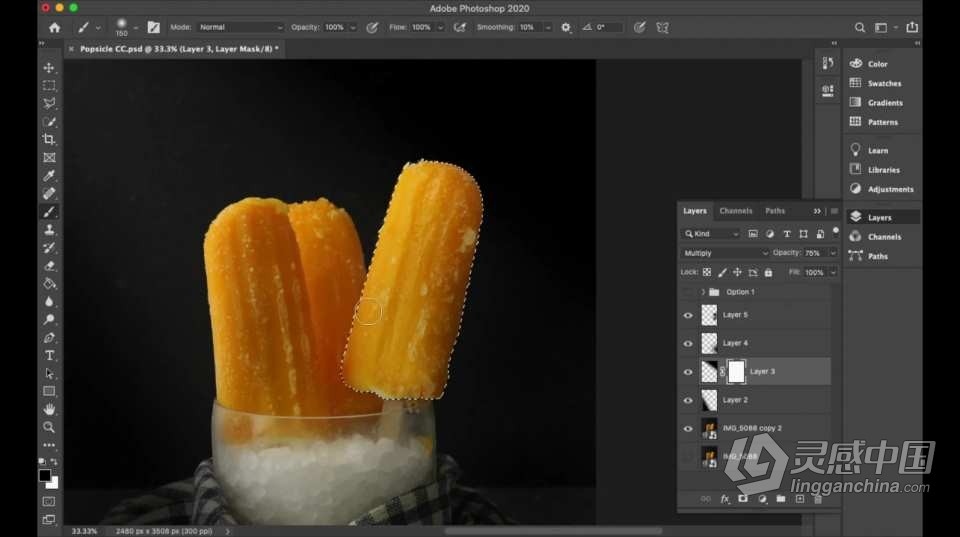The image size is (960, 537).
Task: Open the brush preset picker arrow
Action: tap(135, 28)
